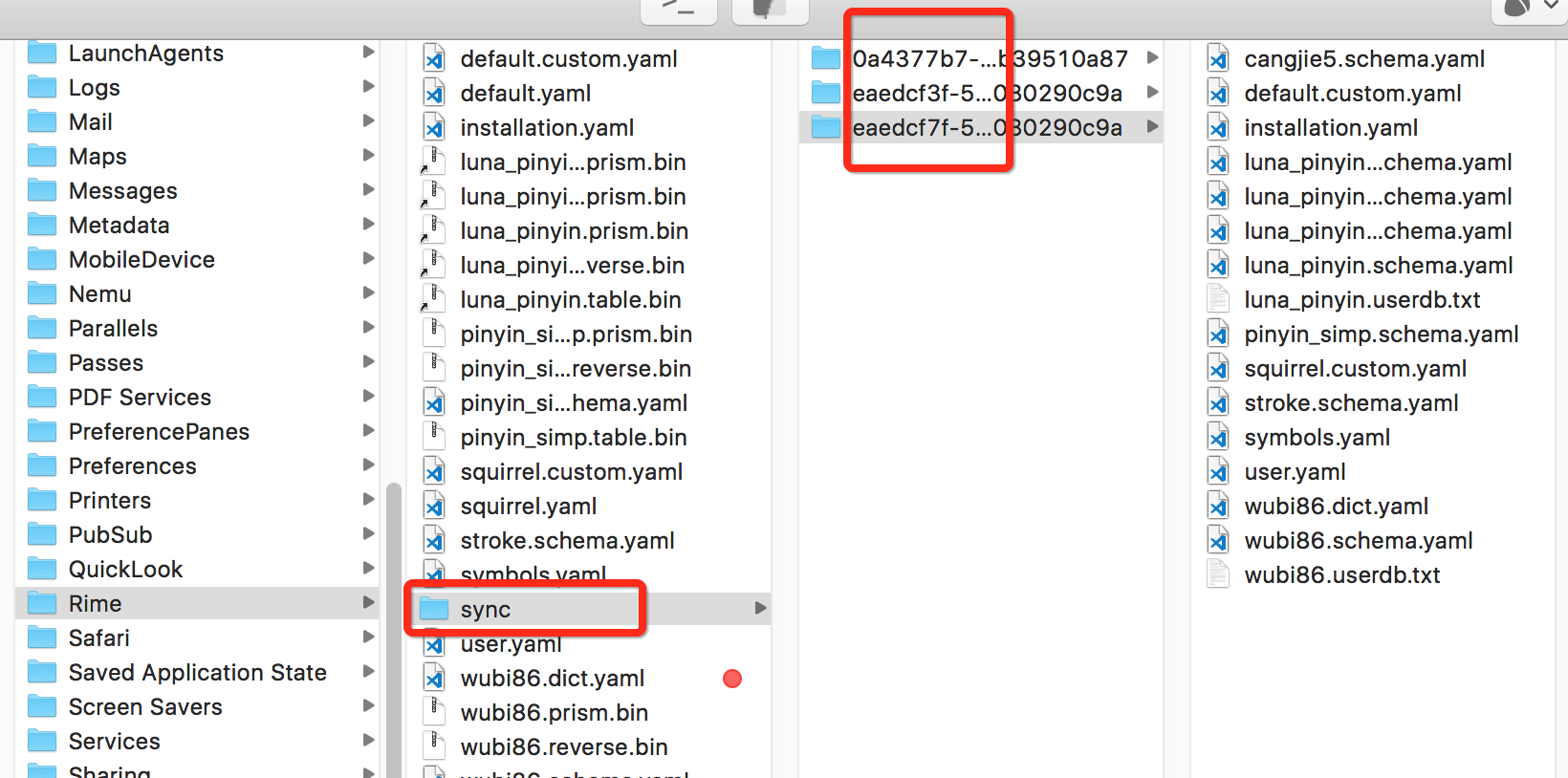
Task: Select the Saved Application State folder
Action: tap(197, 672)
